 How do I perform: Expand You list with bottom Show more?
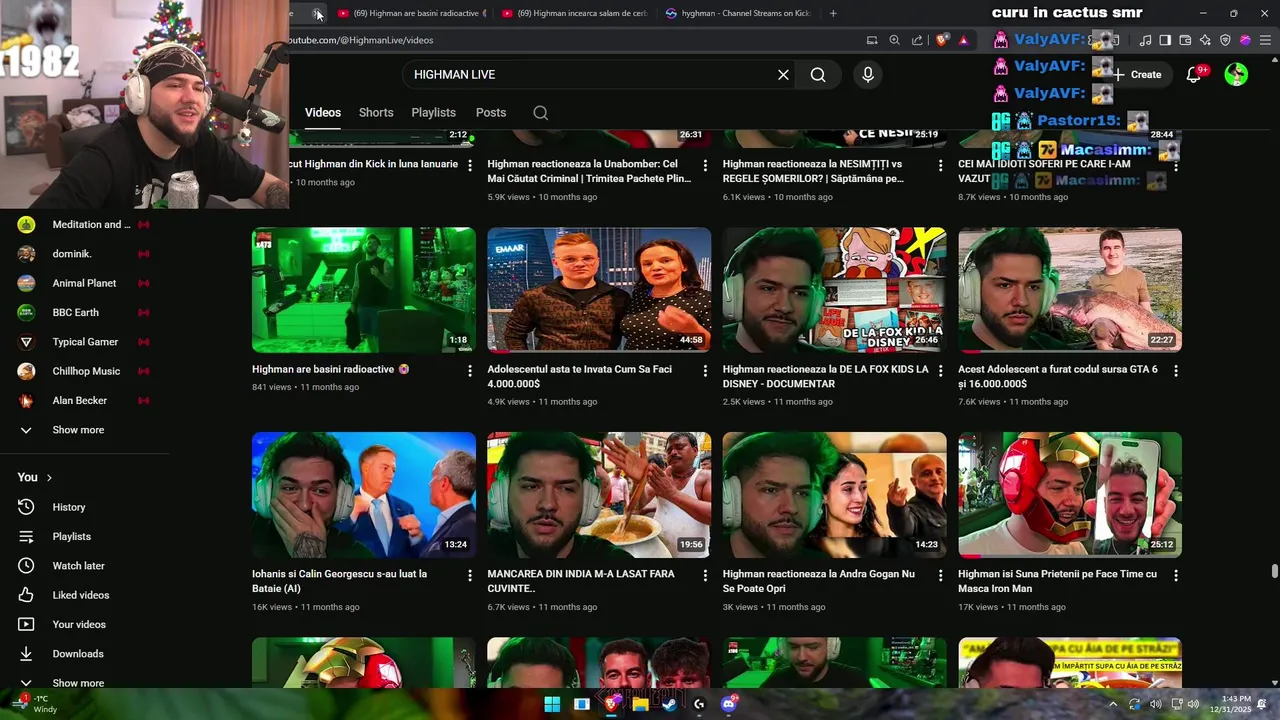point(78,683)
